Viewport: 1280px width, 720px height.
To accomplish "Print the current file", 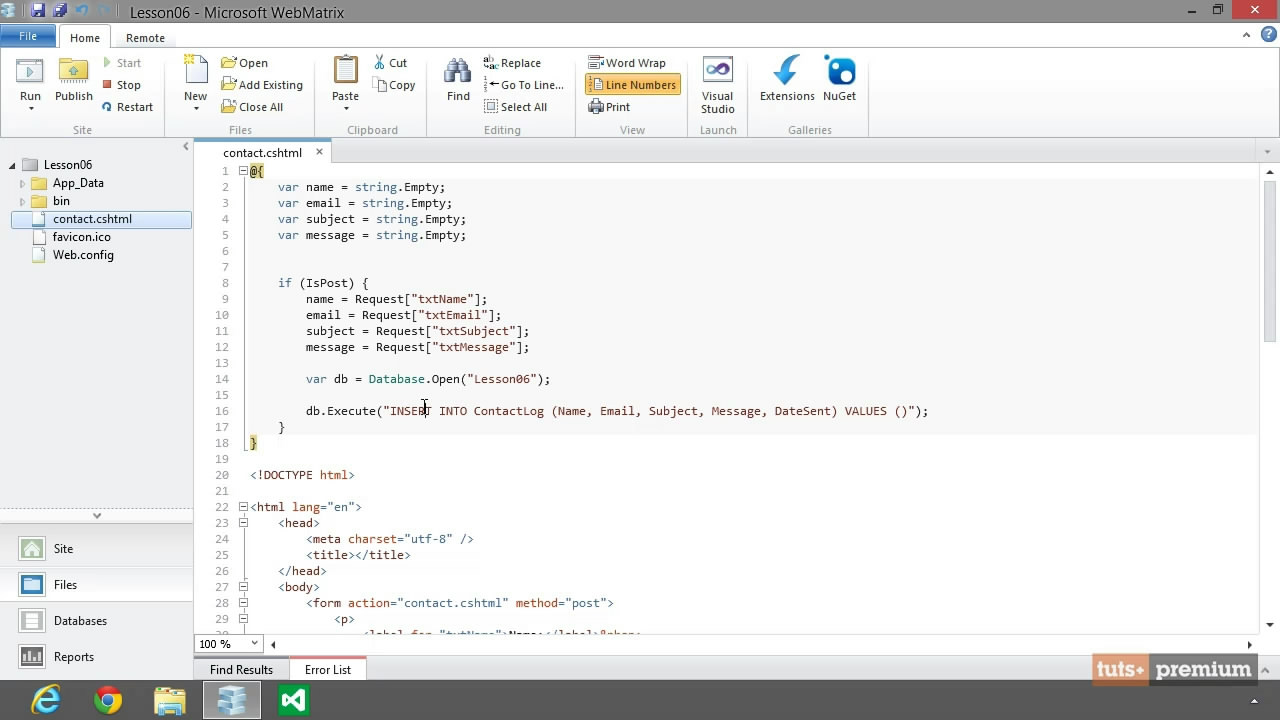I will (610, 107).
